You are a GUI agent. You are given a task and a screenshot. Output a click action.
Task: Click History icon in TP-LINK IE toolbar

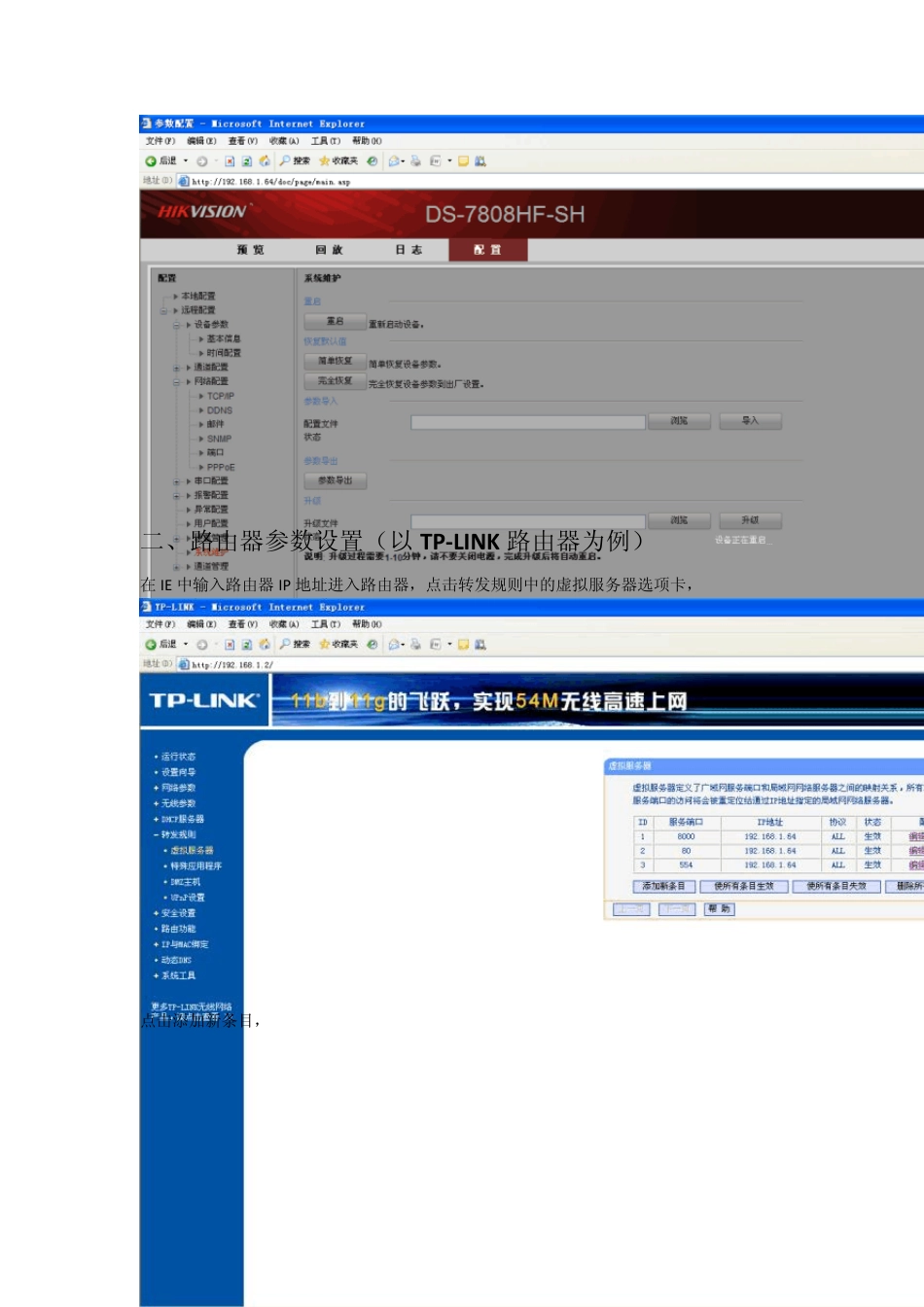[372, 645]
